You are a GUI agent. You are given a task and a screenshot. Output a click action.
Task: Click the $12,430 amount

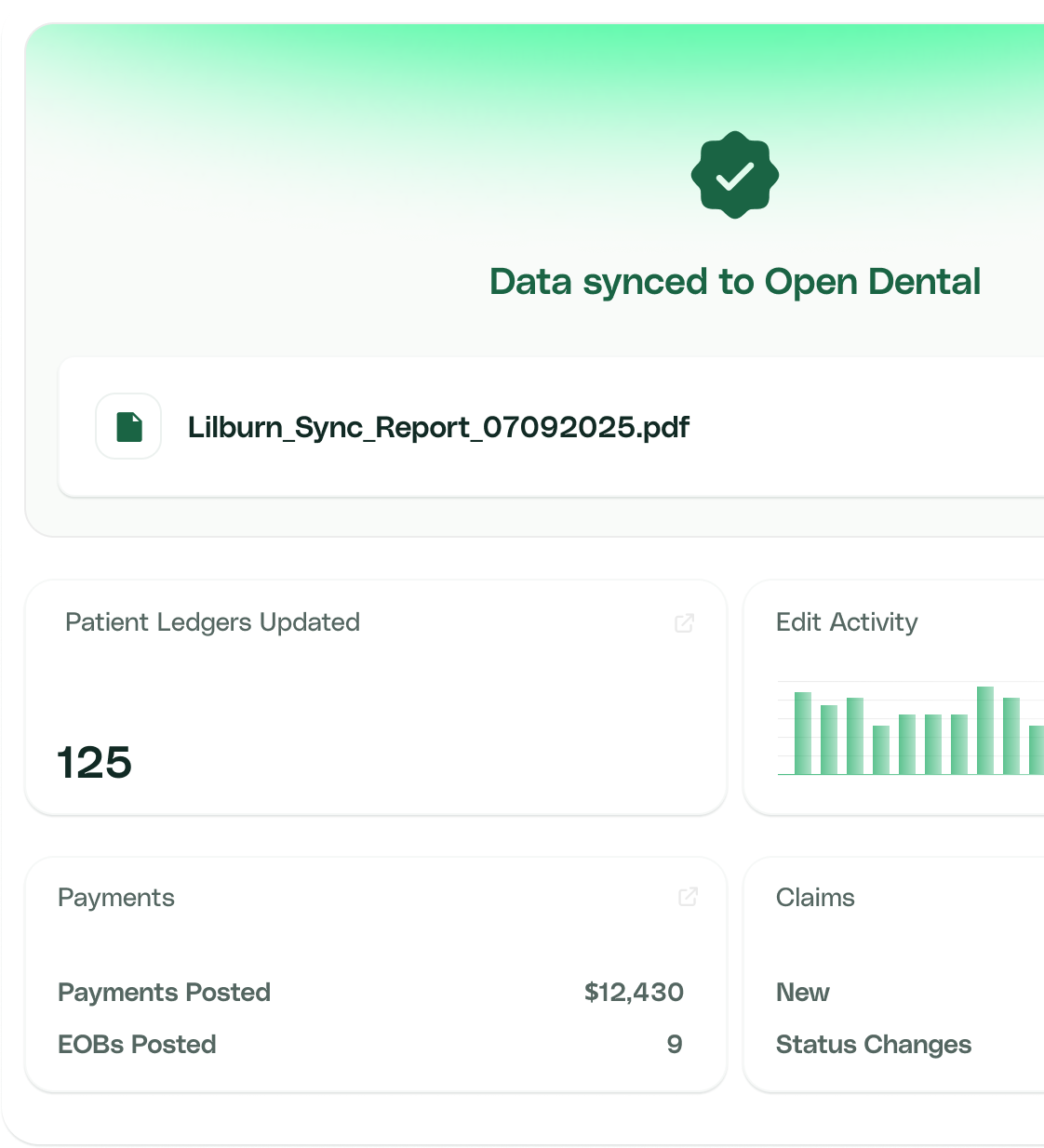click(x=634, y=993)
